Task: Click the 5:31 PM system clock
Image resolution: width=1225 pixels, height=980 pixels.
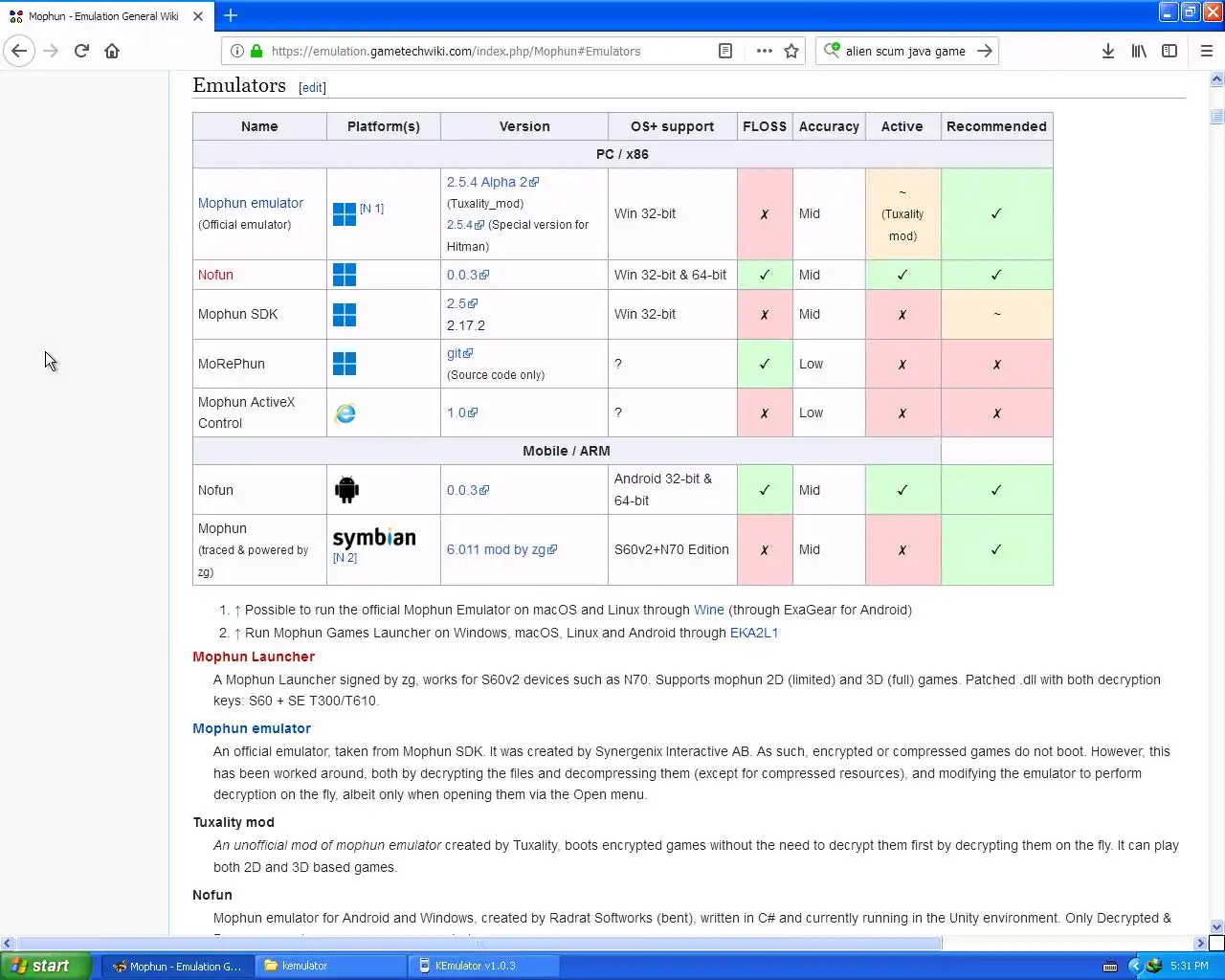Action: (1190, 966)
